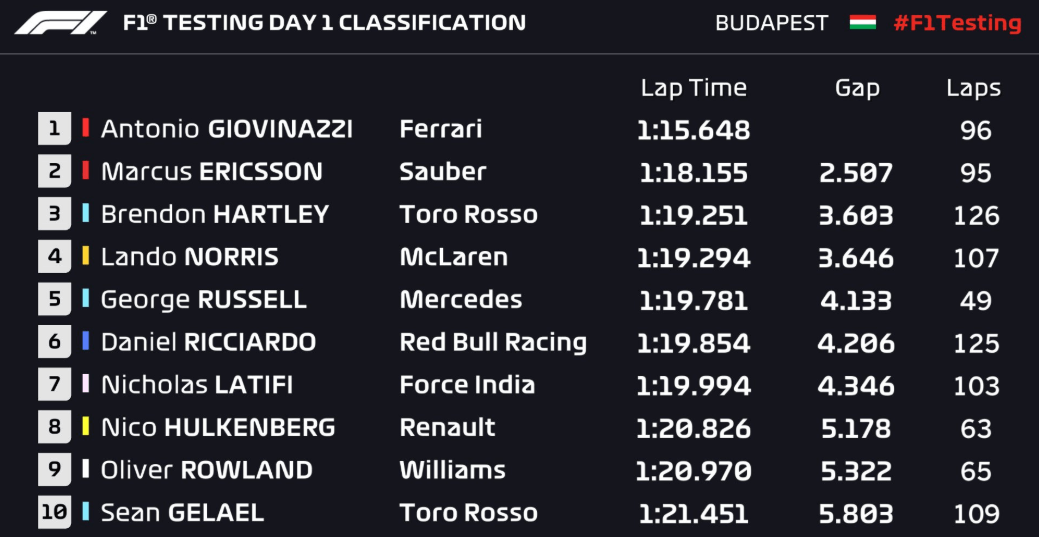
Task: Click the Lap Time column header
Action: (693, 88)
